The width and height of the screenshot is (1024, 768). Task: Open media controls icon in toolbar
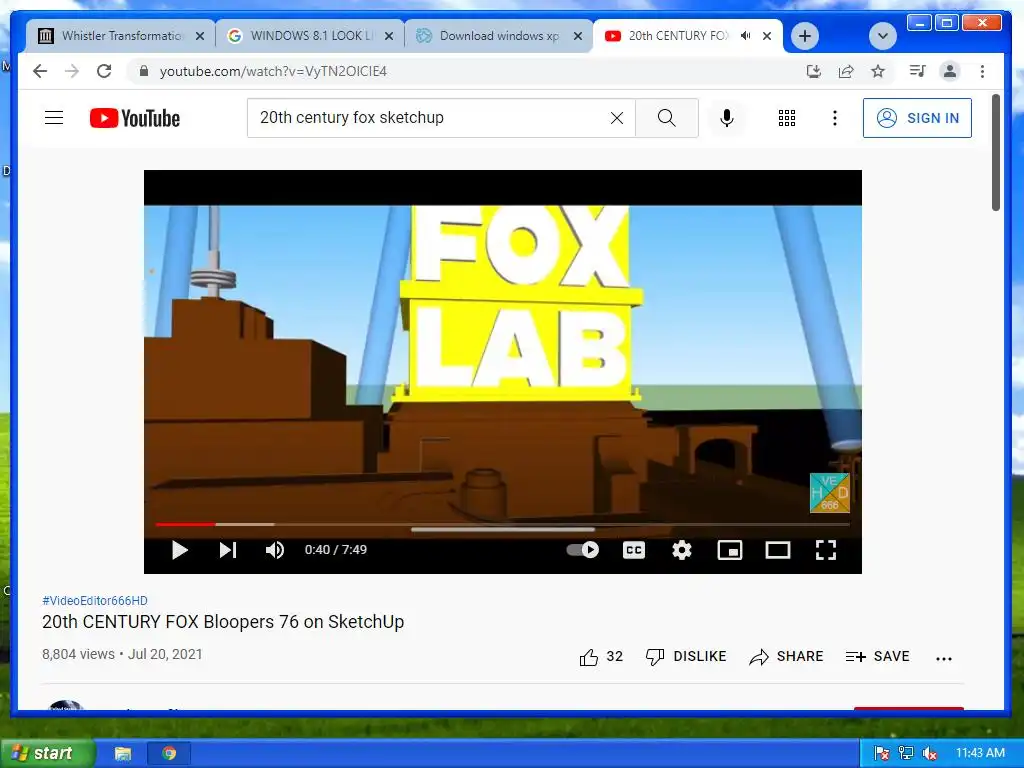click(918, 71)
